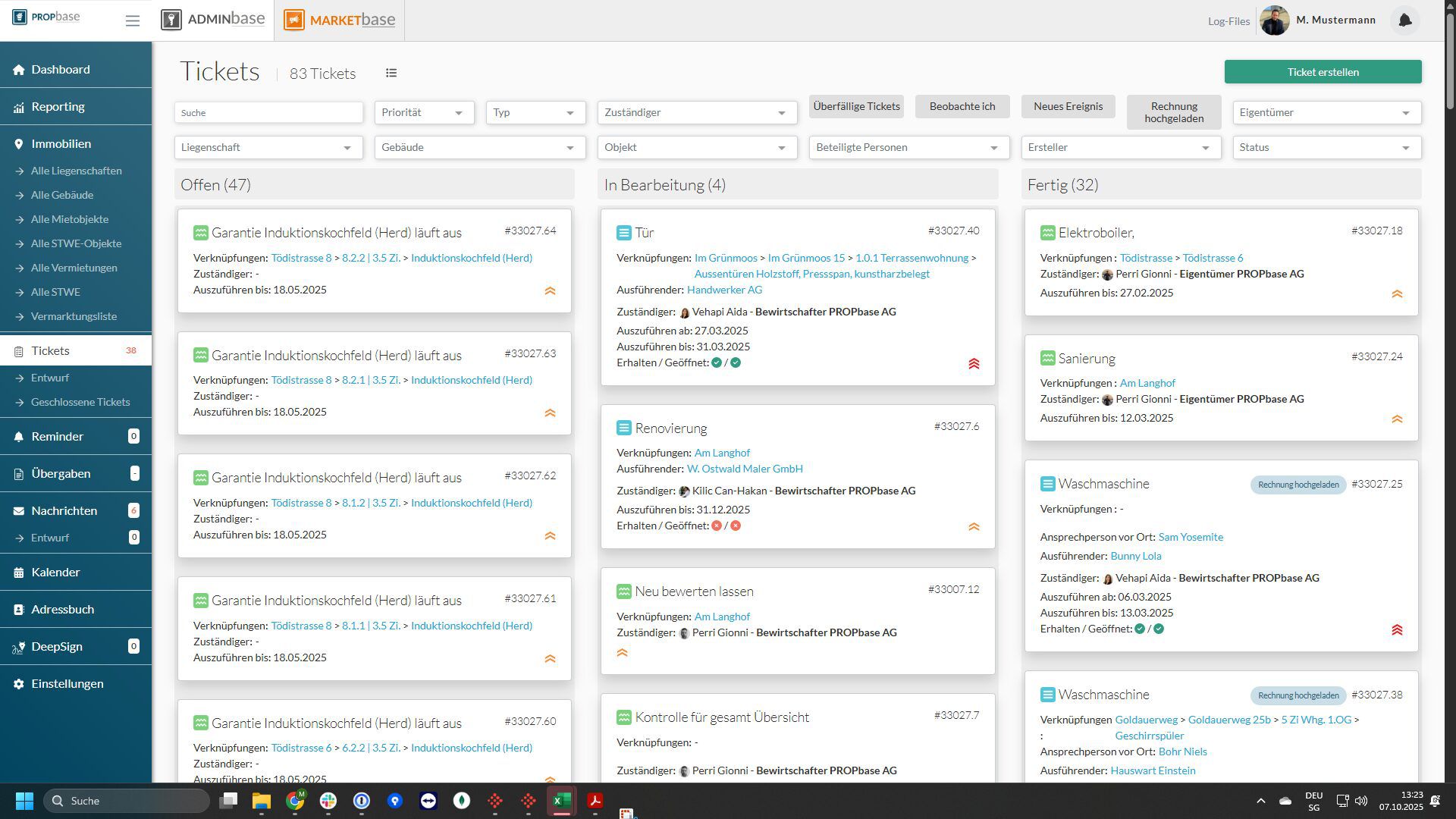Open the Handwerker AG link
The height and width of the screenshot is (819, 1456).
pos(724,290)
